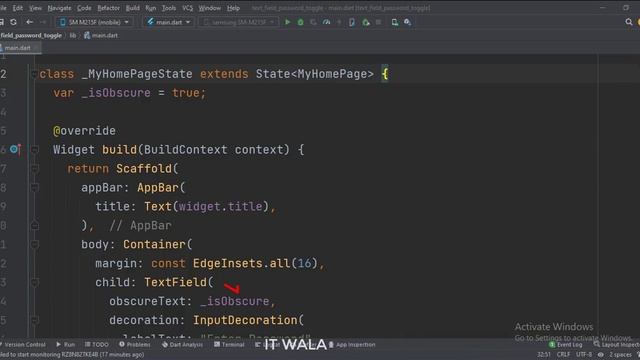Run the app with the green play icon

pyautogui.click(x=287, y=22)
